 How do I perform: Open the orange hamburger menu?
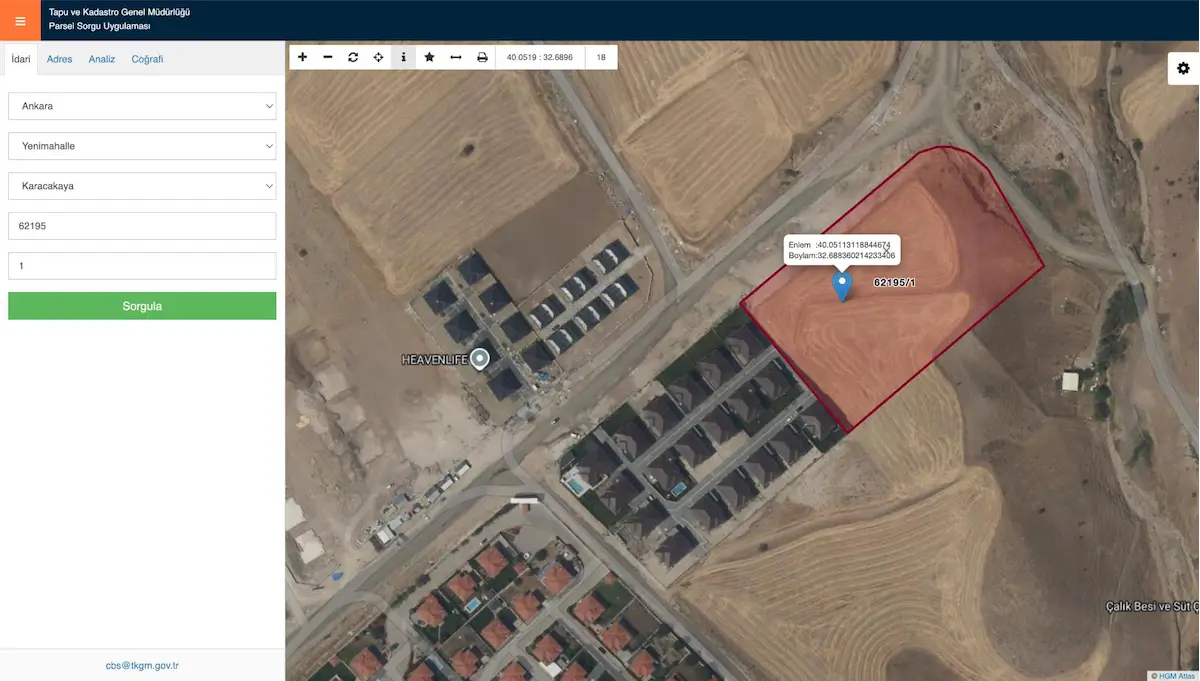20,20
